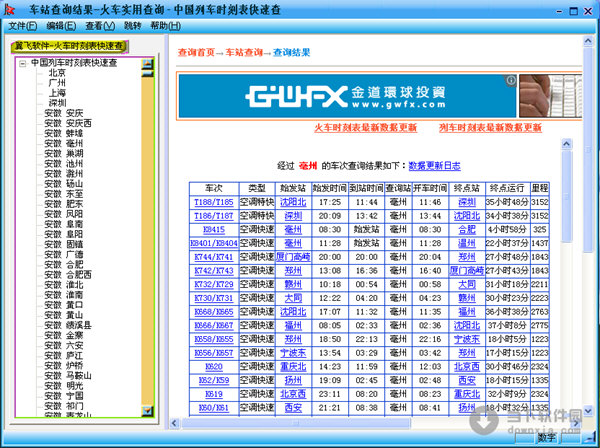Click the 翼飞软件-火车时刻表快速查 yellow button
The image size is (600, 448).
(70, 46)
